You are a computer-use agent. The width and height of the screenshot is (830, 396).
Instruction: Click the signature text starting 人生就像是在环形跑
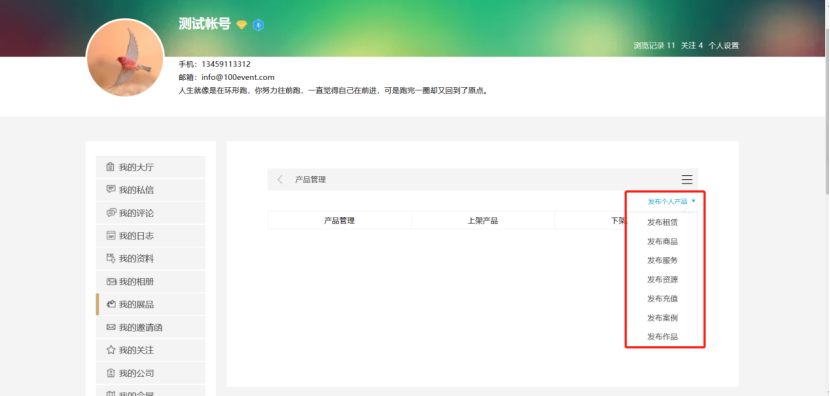coord(333,91)
